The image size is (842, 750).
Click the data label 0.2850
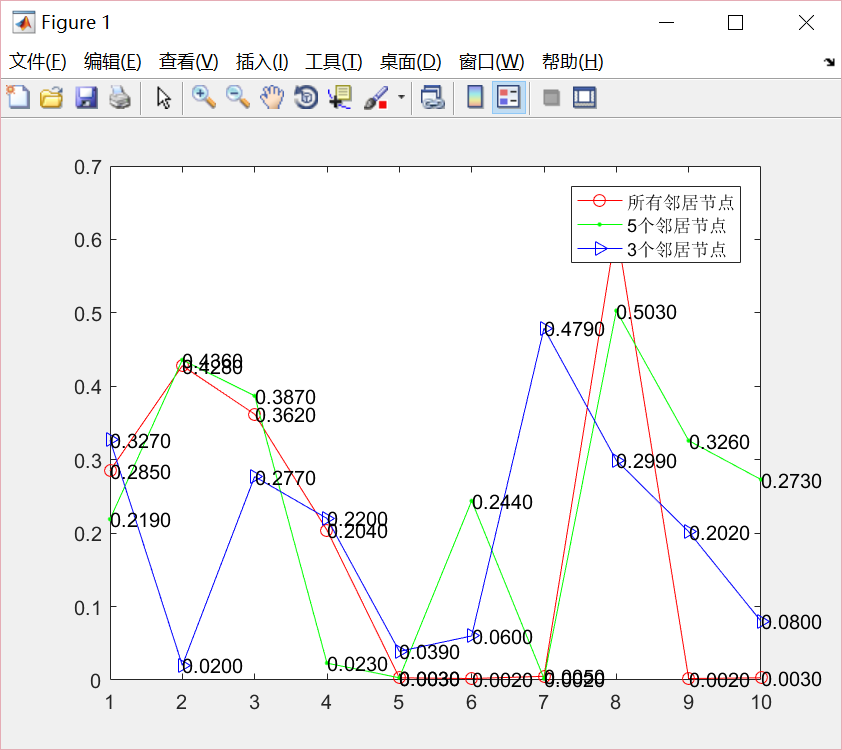click(x=140, y=472)
